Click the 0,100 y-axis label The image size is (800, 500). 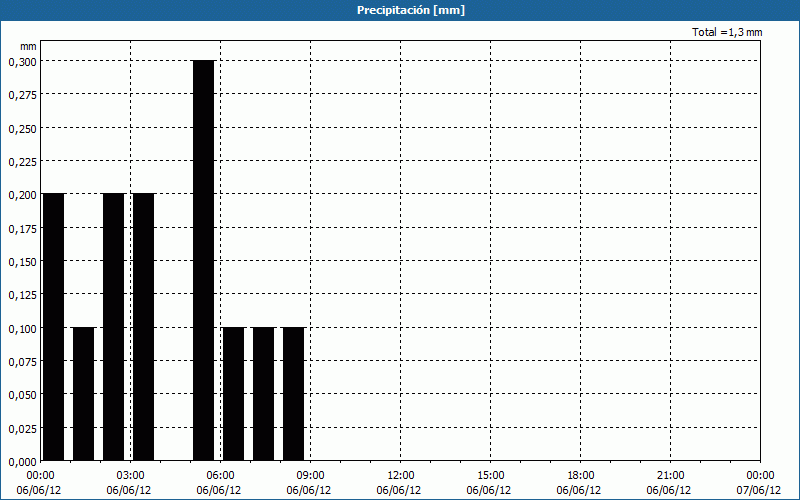[x=22, y=329]
